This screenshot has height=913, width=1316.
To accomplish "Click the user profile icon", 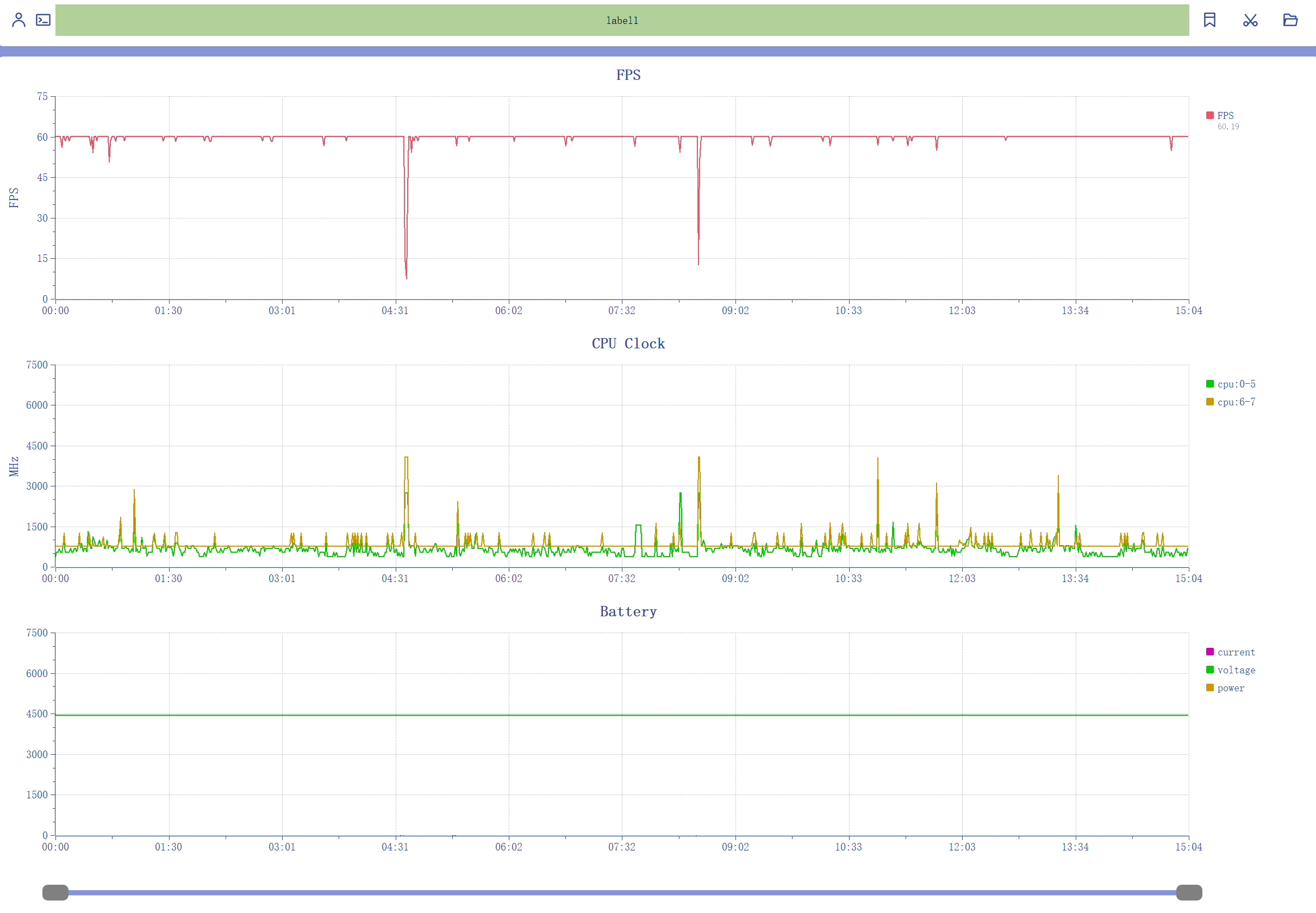I will click(18, 20).
